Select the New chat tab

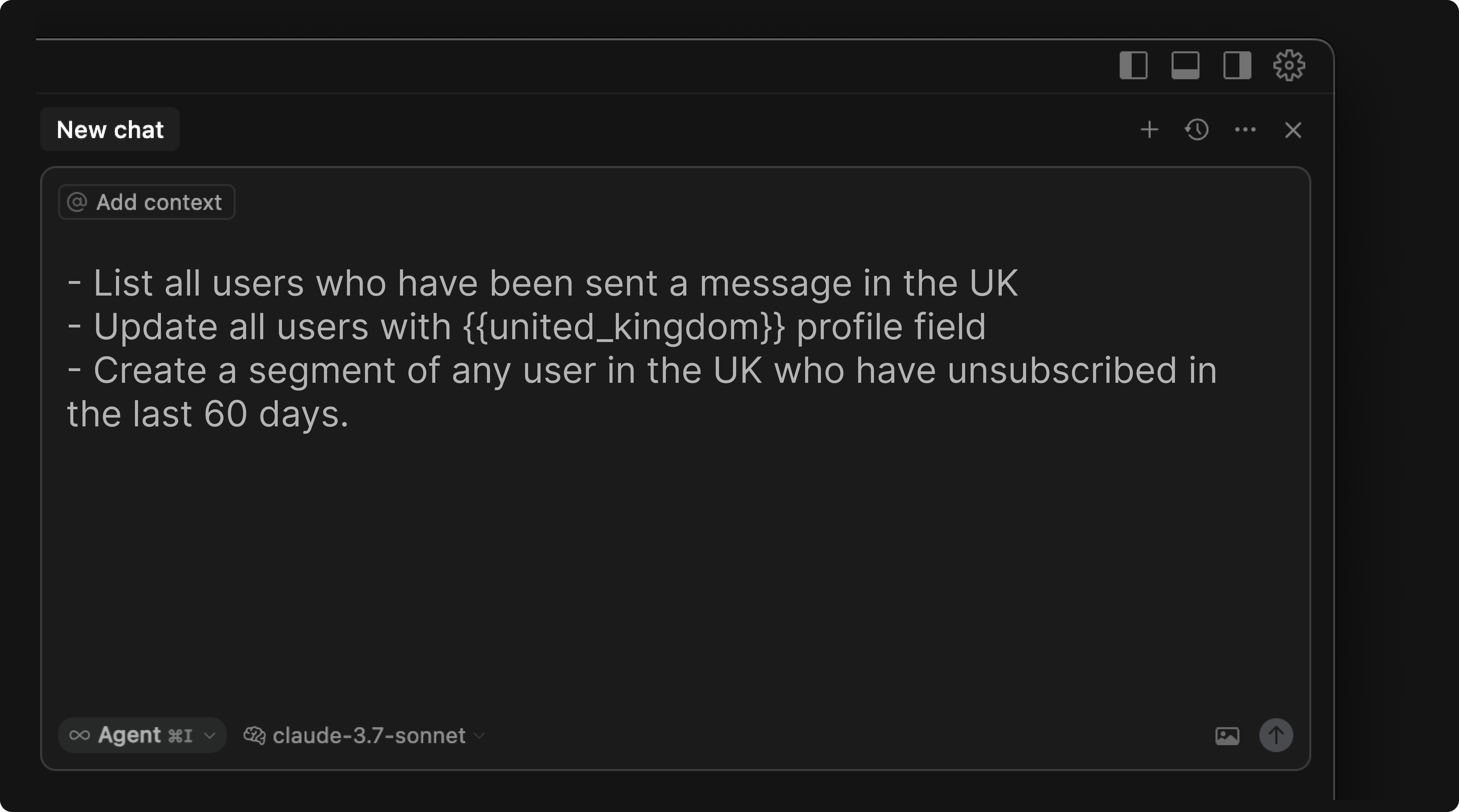pos(110,130)
